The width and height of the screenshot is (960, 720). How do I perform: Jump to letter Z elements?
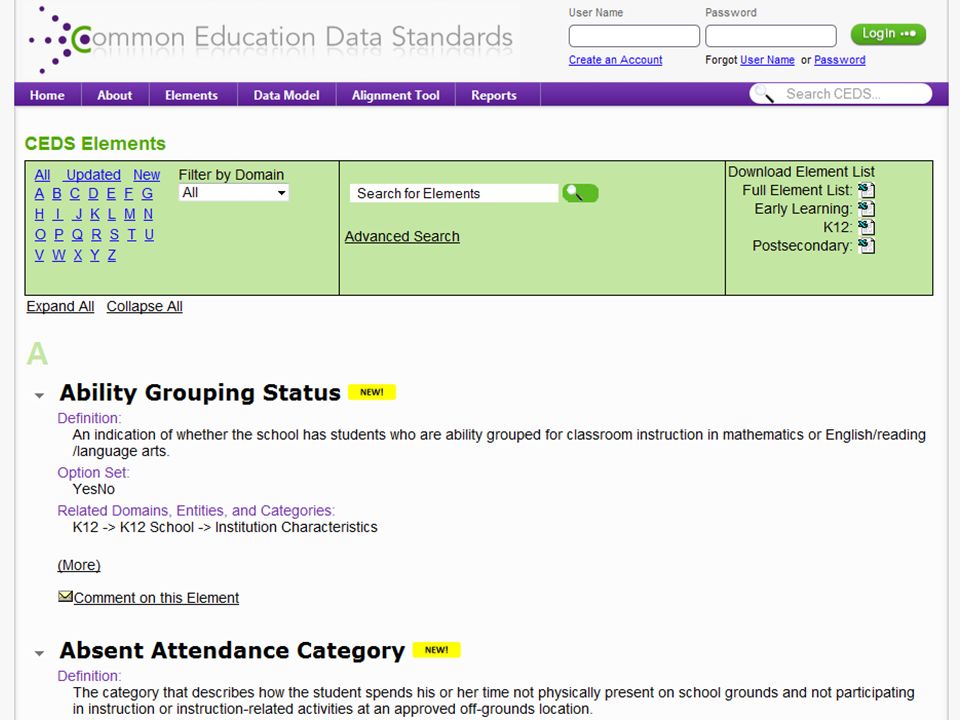point(112,255)
